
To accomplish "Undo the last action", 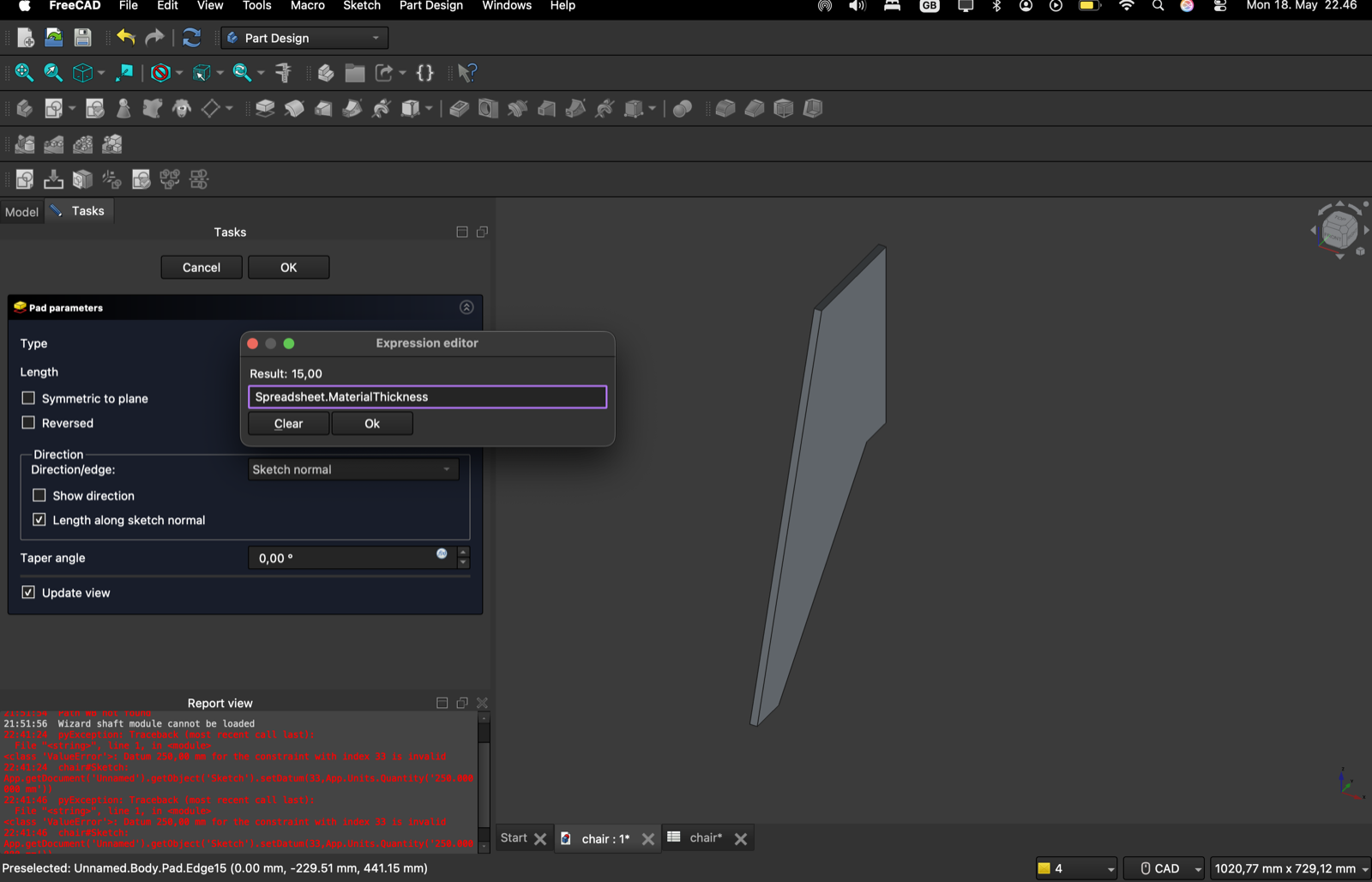I will pos(126,37).
